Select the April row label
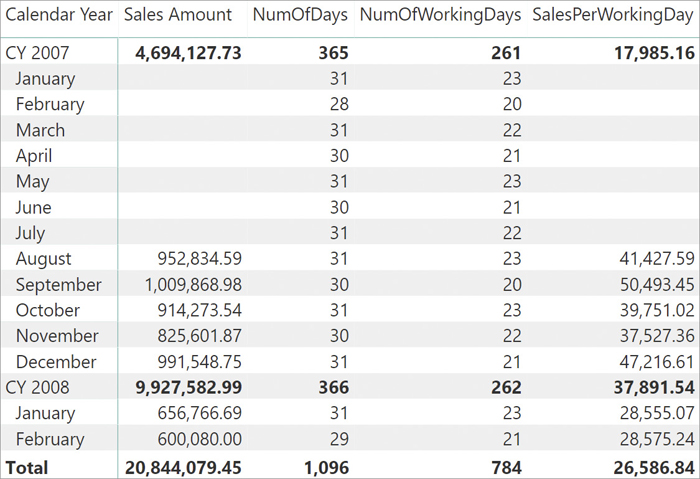This screenshot has width=700, height=479. (34, 156)
